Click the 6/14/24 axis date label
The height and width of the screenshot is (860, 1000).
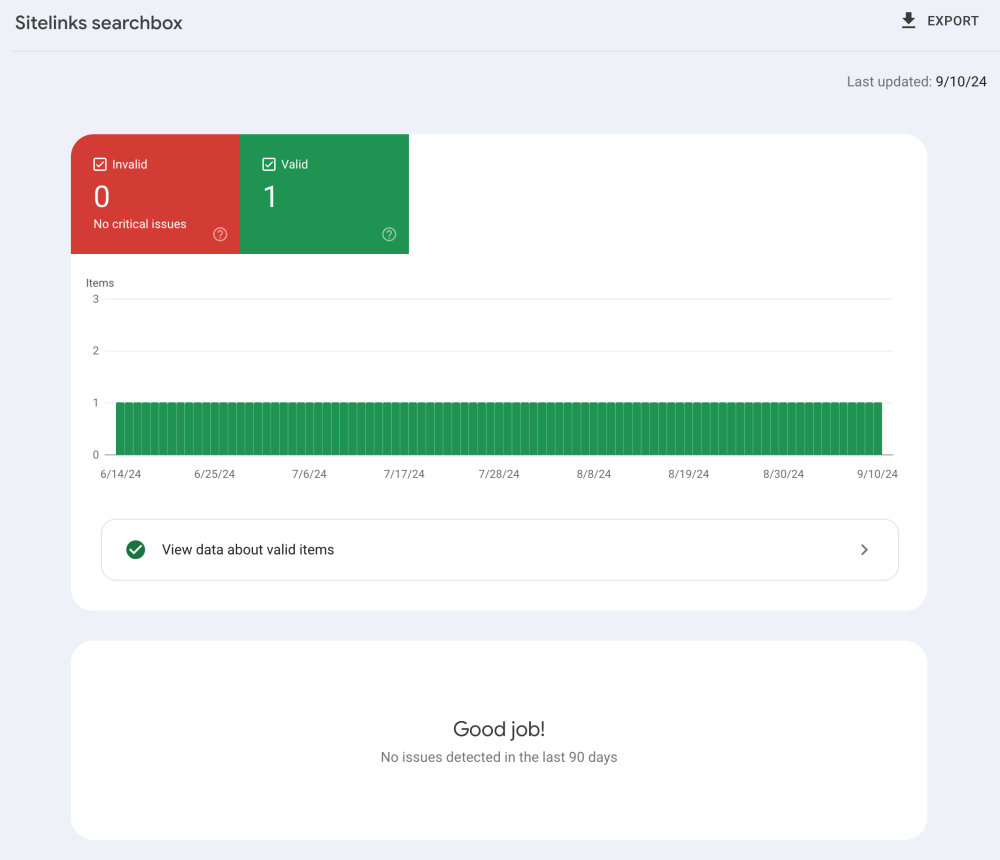click(121, 474)
